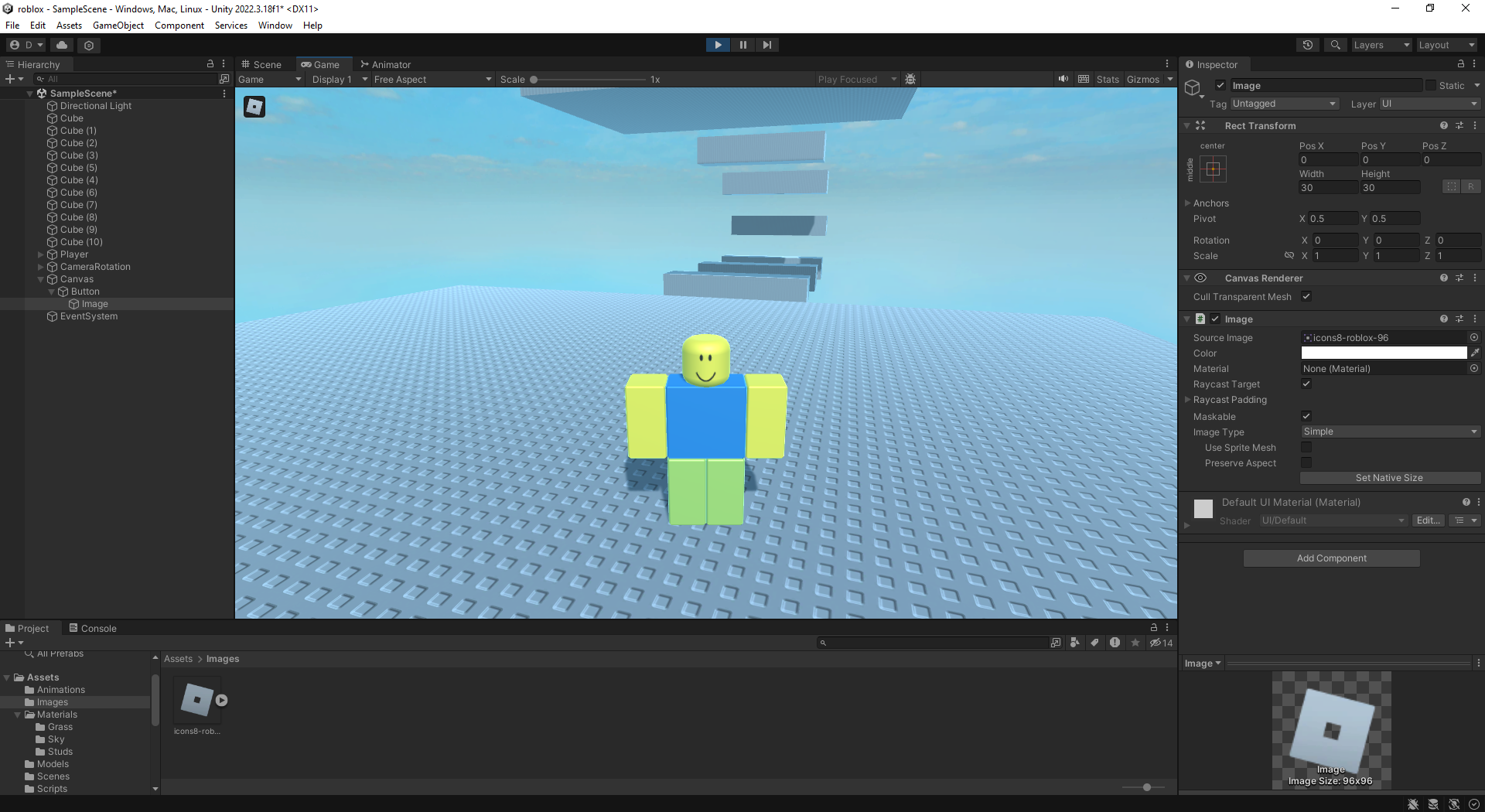Open Image component preset icon

coord(1459,319)
